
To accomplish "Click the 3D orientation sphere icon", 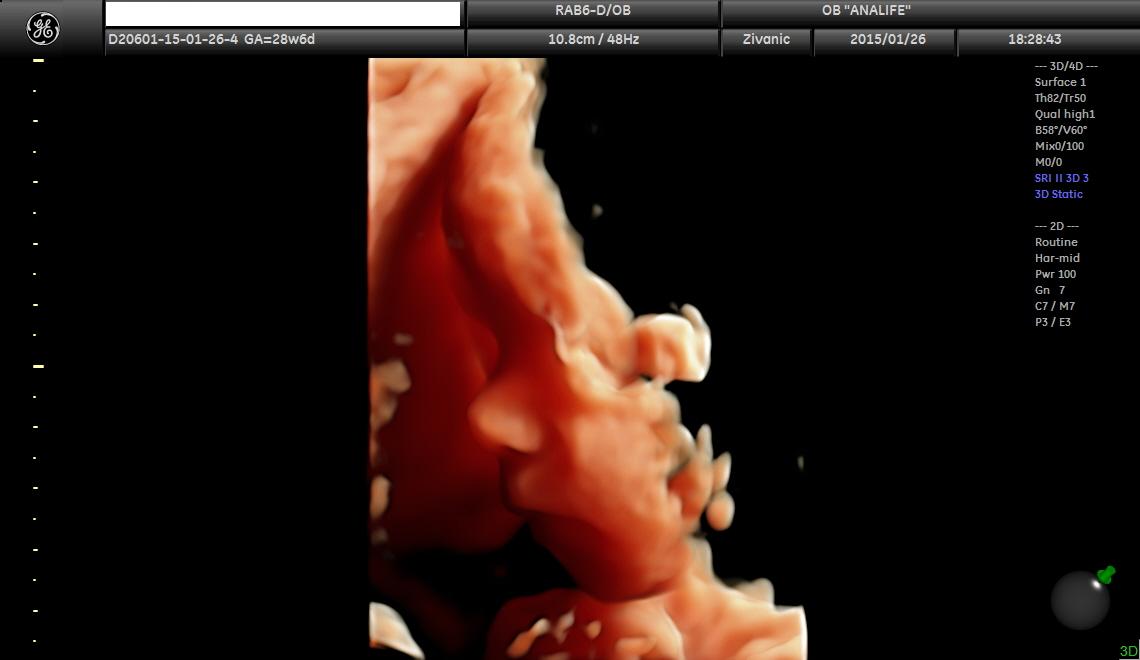I will (x=1080, y=600).
